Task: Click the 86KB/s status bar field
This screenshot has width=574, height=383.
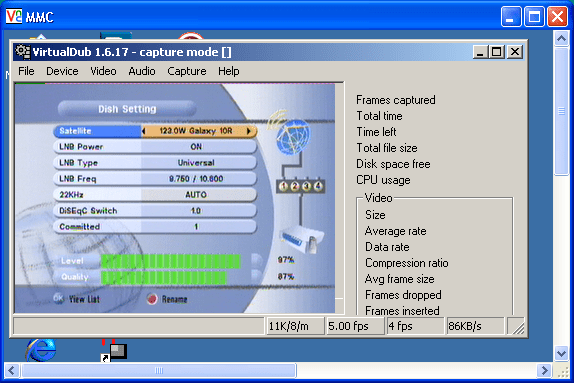Action: pos(476,326)
